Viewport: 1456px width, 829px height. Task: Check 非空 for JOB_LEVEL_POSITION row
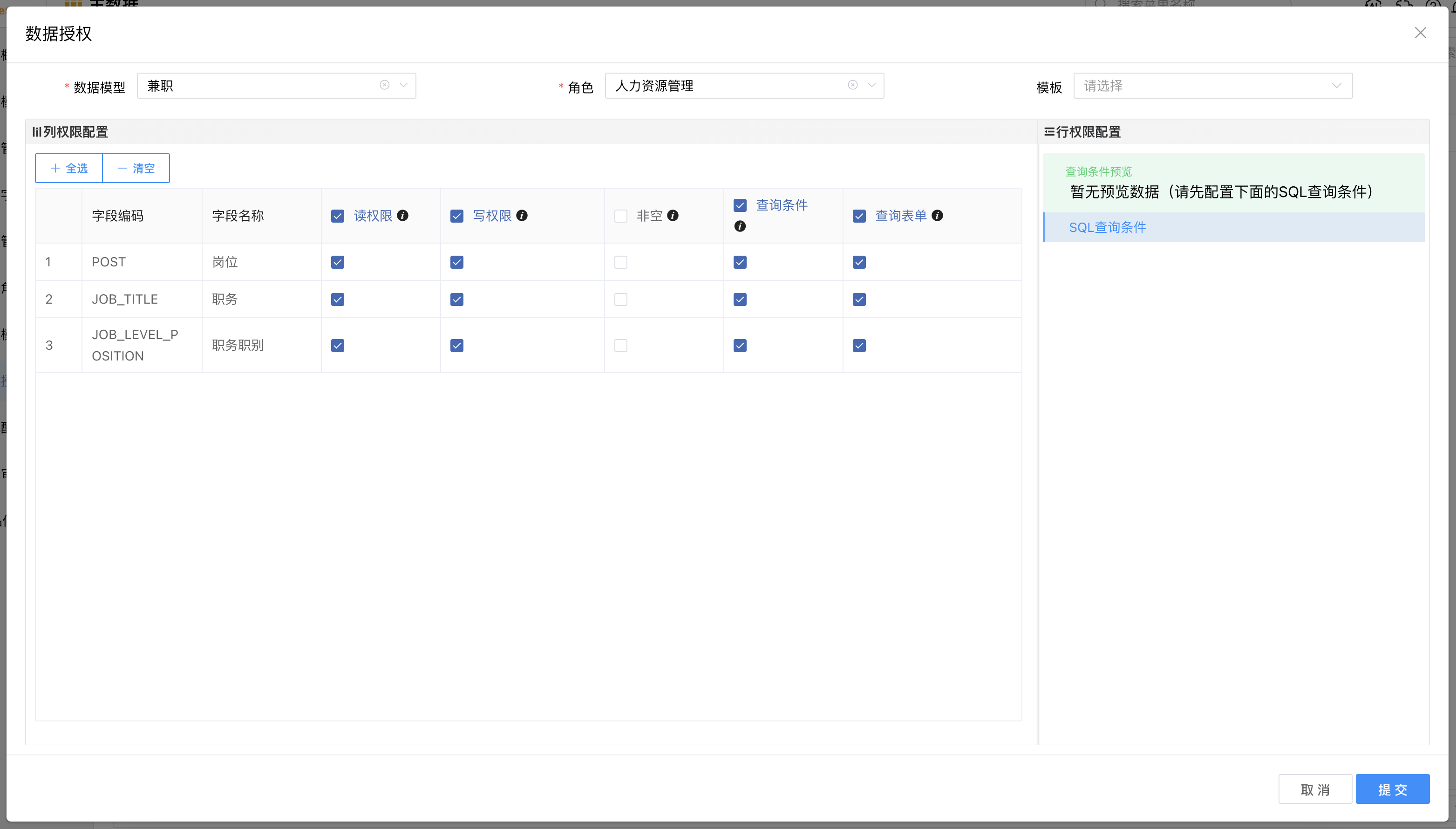[x=621, y=346]
